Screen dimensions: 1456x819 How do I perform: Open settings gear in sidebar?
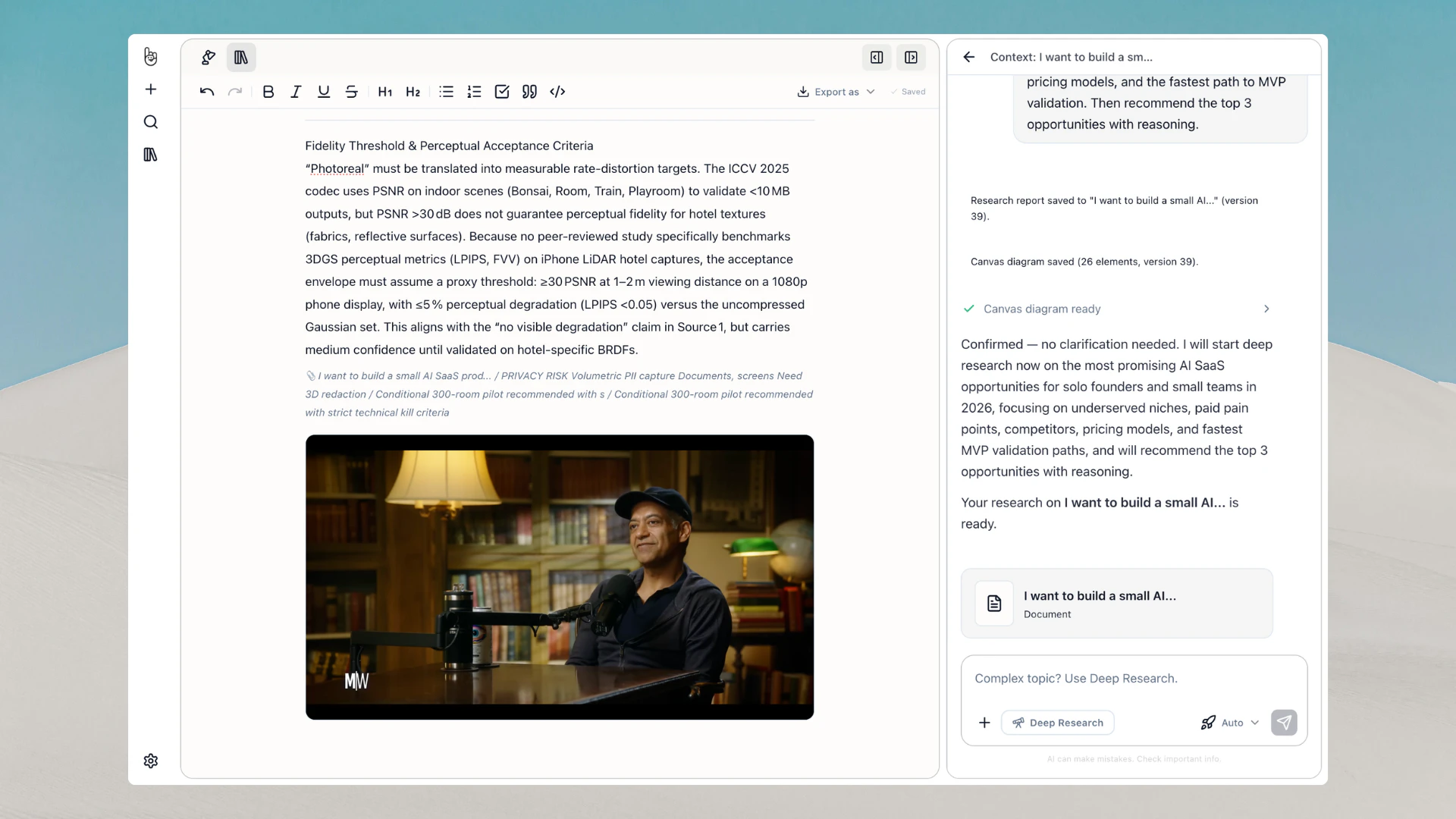[151, 761]
